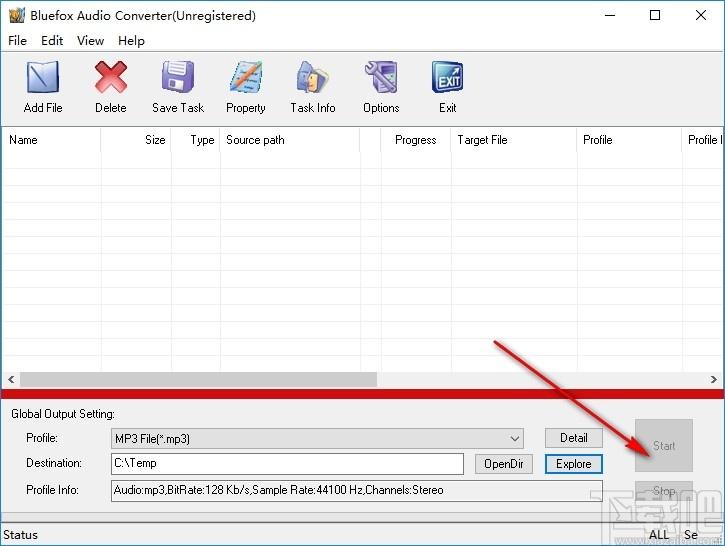Click the red Delete icon

(111, 77)
